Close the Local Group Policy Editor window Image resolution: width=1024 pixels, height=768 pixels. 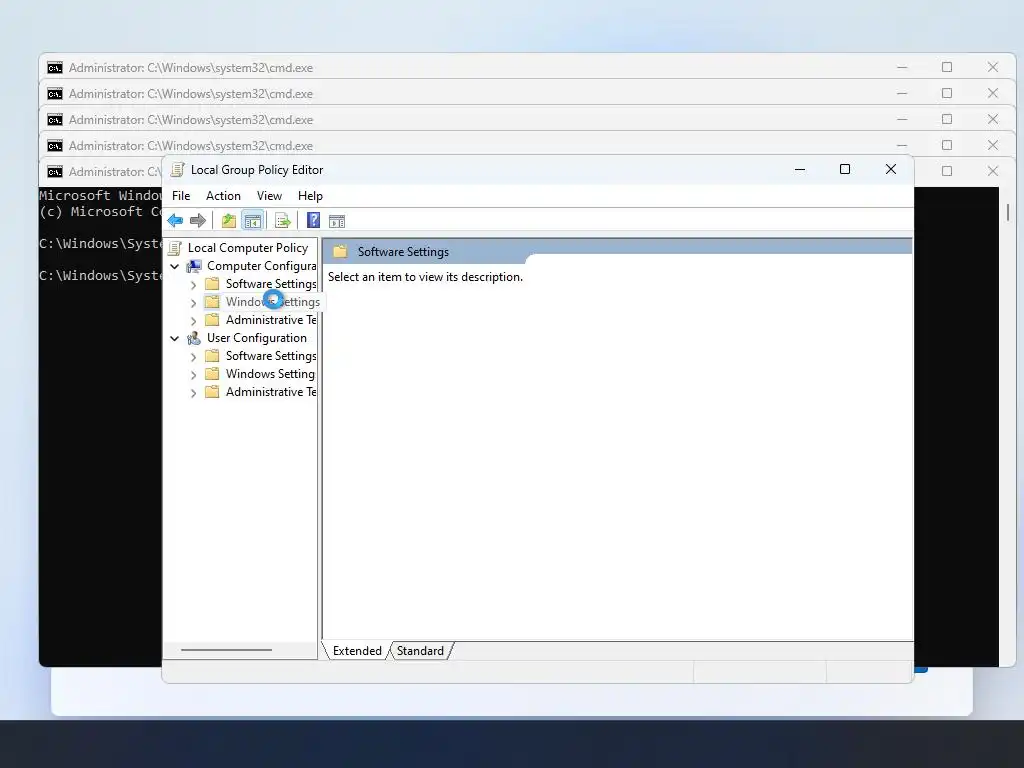tap(890, 170)
